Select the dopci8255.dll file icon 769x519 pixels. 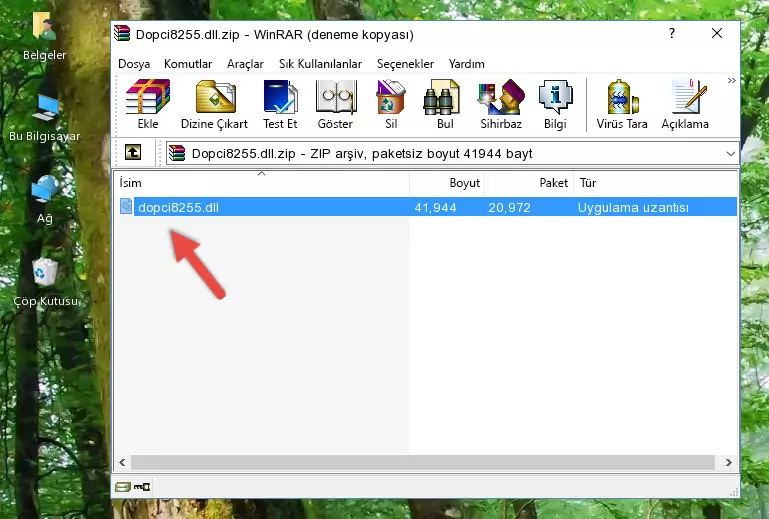[x=126, y=207]
